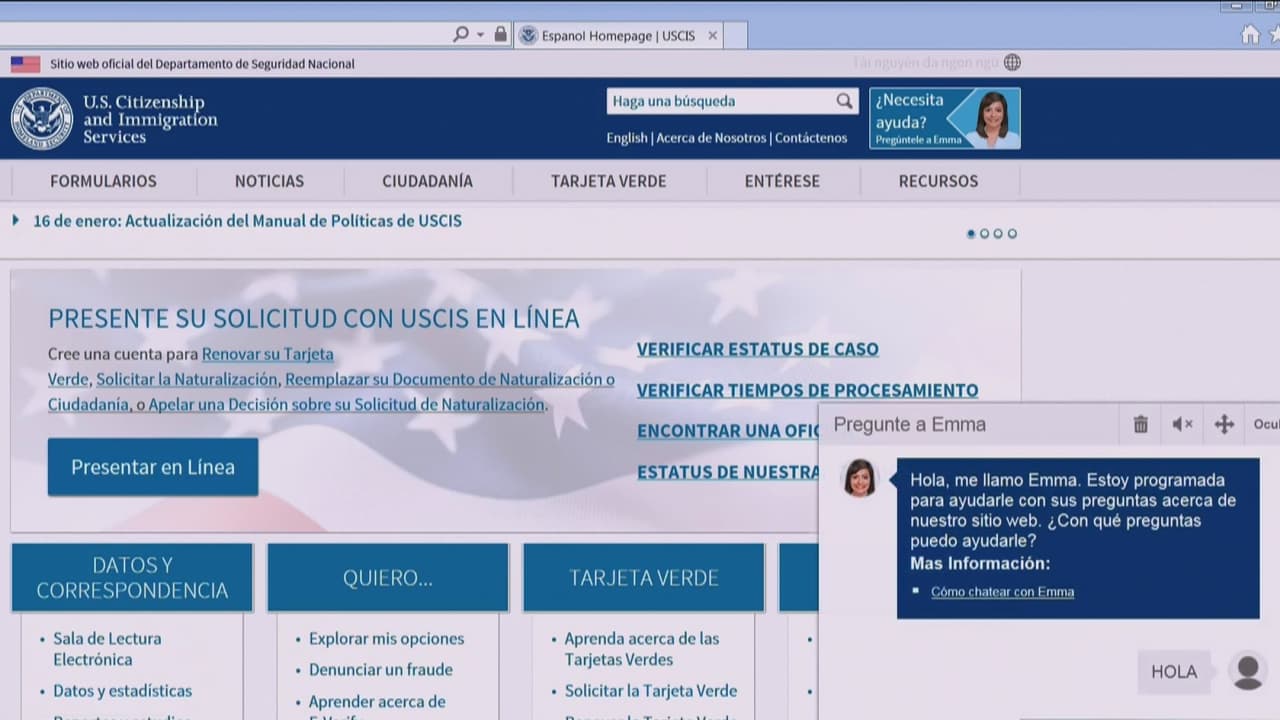The width and height of the screenshot is (1280, 720).
Task: Select the second news carousel dot
Action: click(x=984, y=234)
